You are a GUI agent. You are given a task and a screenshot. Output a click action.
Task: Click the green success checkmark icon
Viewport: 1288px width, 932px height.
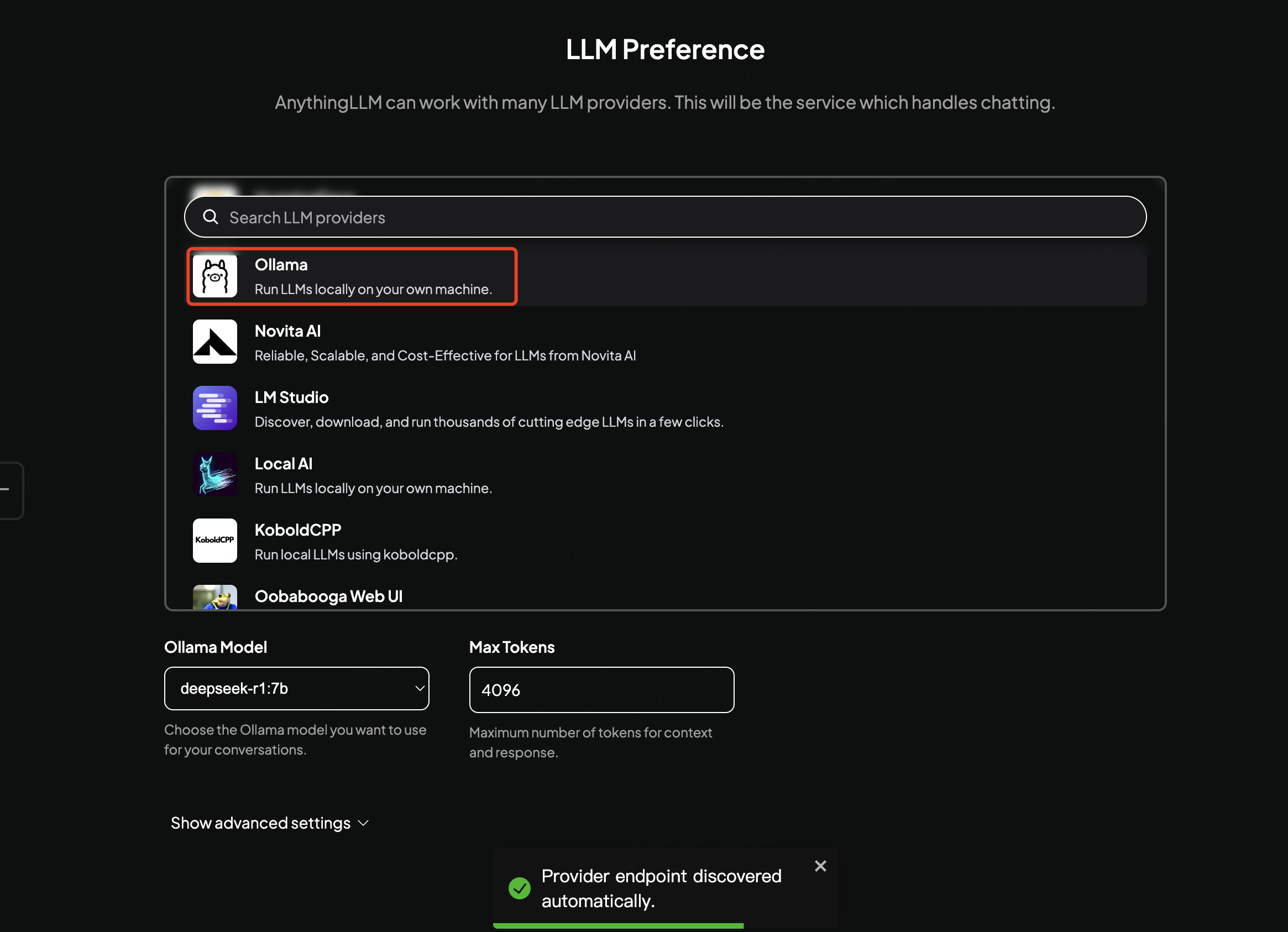tap(519, 888)
